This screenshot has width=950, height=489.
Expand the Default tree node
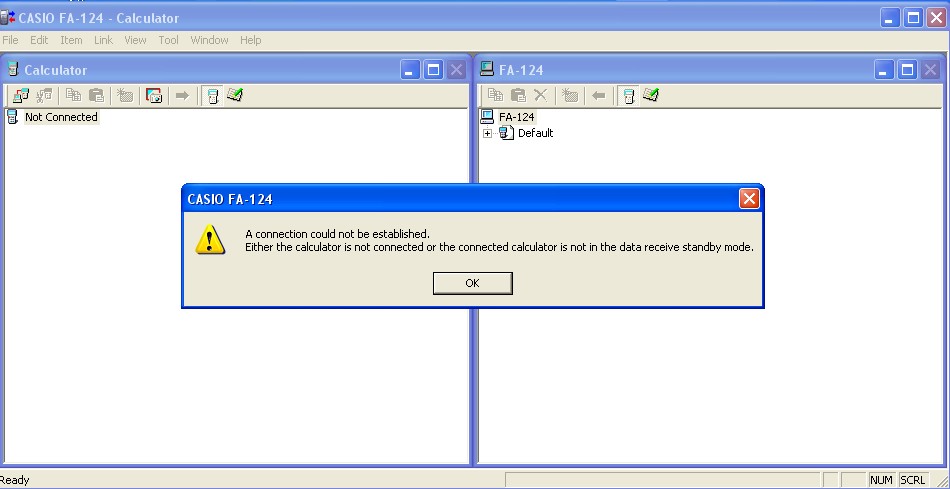coord(487,133)
